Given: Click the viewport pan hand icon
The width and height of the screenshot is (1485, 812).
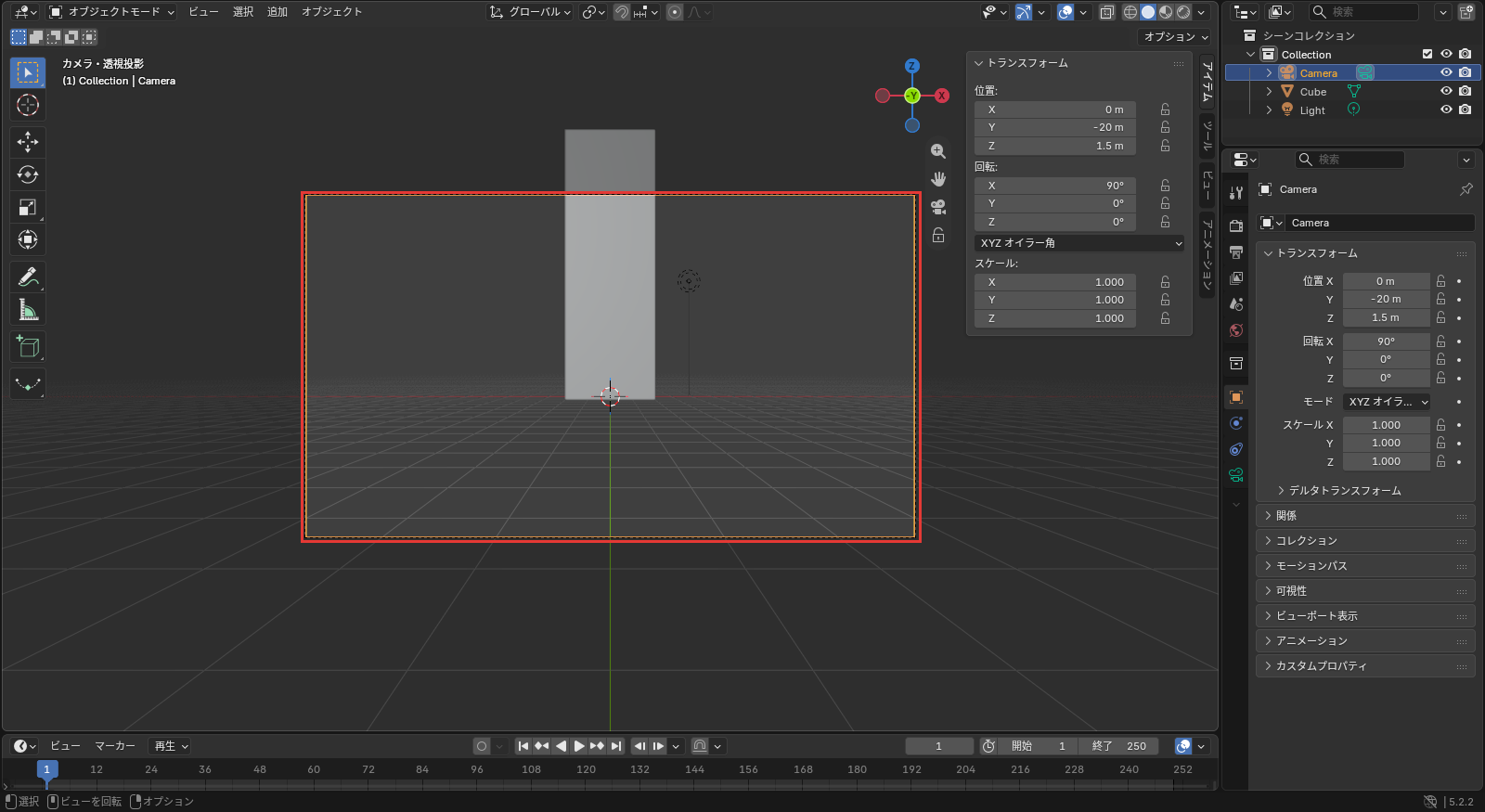Looking at the screenshot, I should point(938,179).
